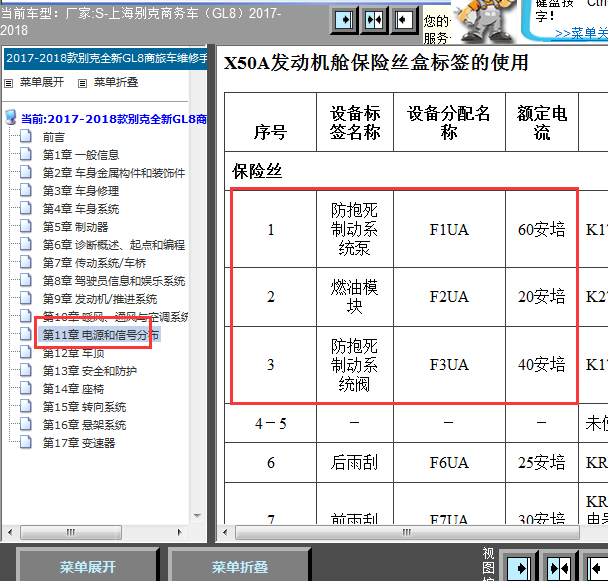Image resolution: width=608 pixels, height=581 pixels.
Task: Click table cell 25安培
Action: [542, 462]
